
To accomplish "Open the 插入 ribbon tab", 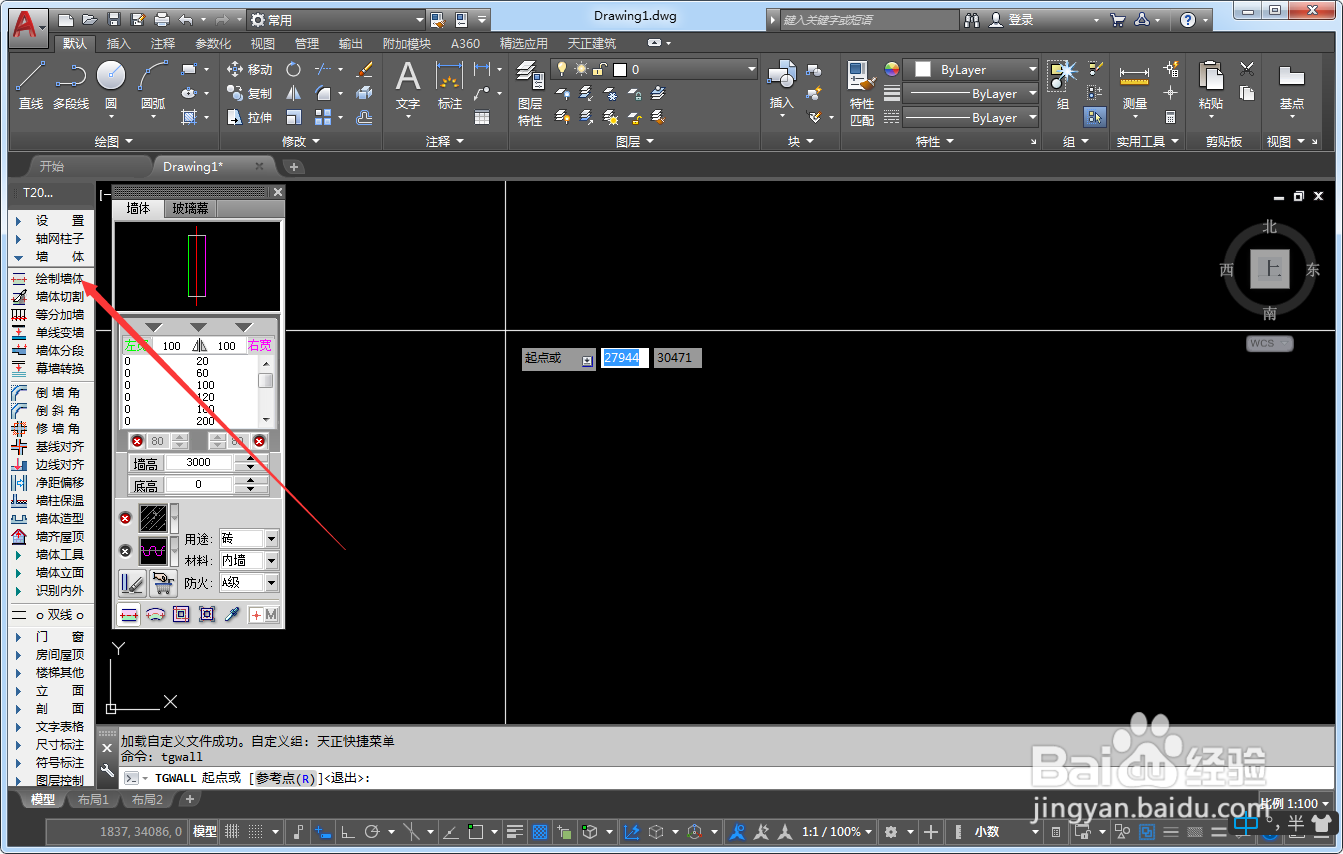I will click(x=119, y=43).
